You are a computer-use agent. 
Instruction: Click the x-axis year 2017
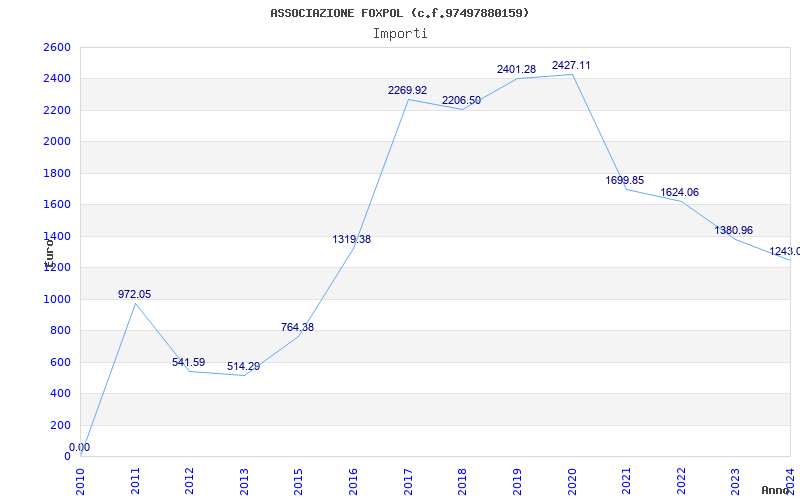(408, 481)
